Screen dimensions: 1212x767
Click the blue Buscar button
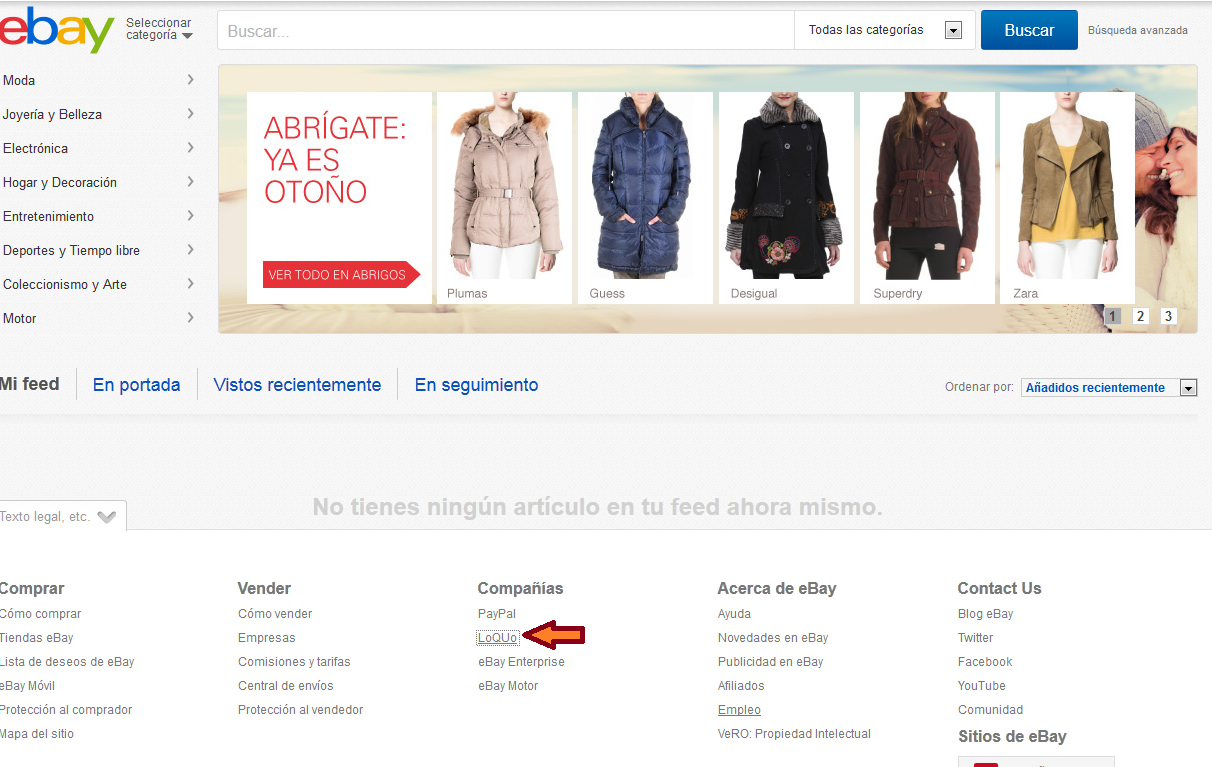[x=1029, y=30]
